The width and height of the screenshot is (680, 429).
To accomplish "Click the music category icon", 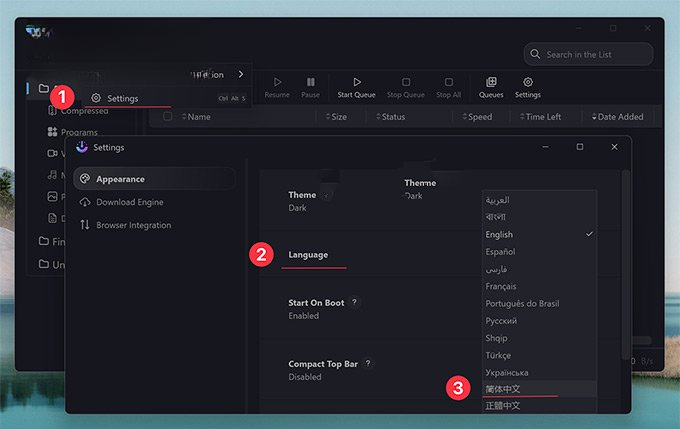I will [52, 174].
